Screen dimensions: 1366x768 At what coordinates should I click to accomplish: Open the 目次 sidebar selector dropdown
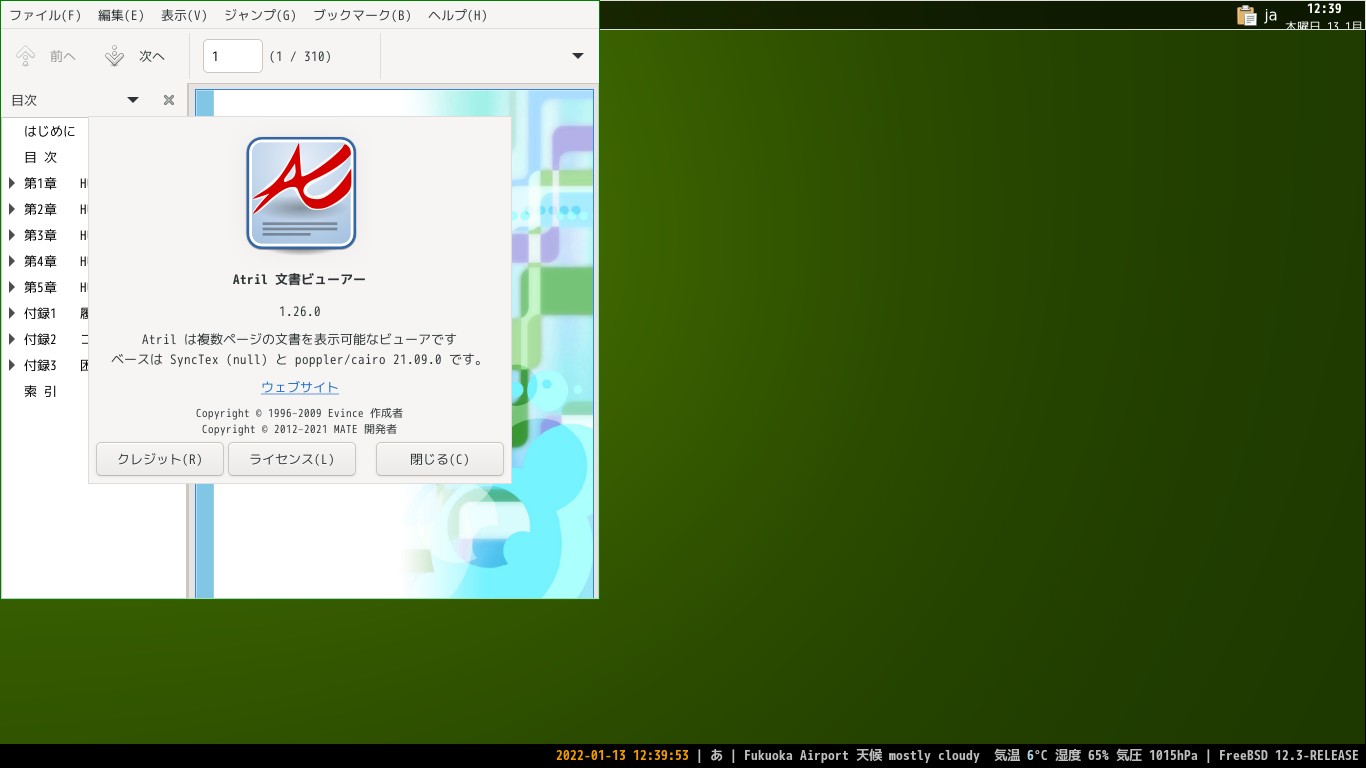click(x=133, y=100)
